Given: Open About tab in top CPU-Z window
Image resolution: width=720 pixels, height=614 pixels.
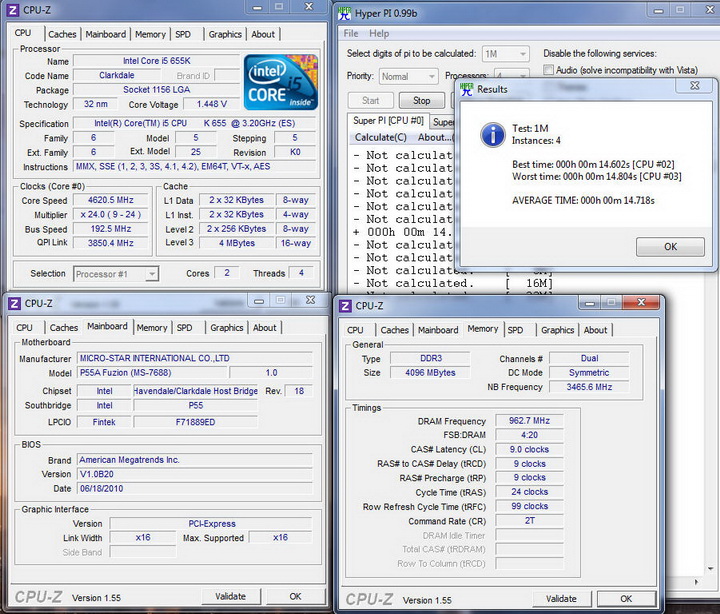Looking at the screenshot, I should (263, 34).
